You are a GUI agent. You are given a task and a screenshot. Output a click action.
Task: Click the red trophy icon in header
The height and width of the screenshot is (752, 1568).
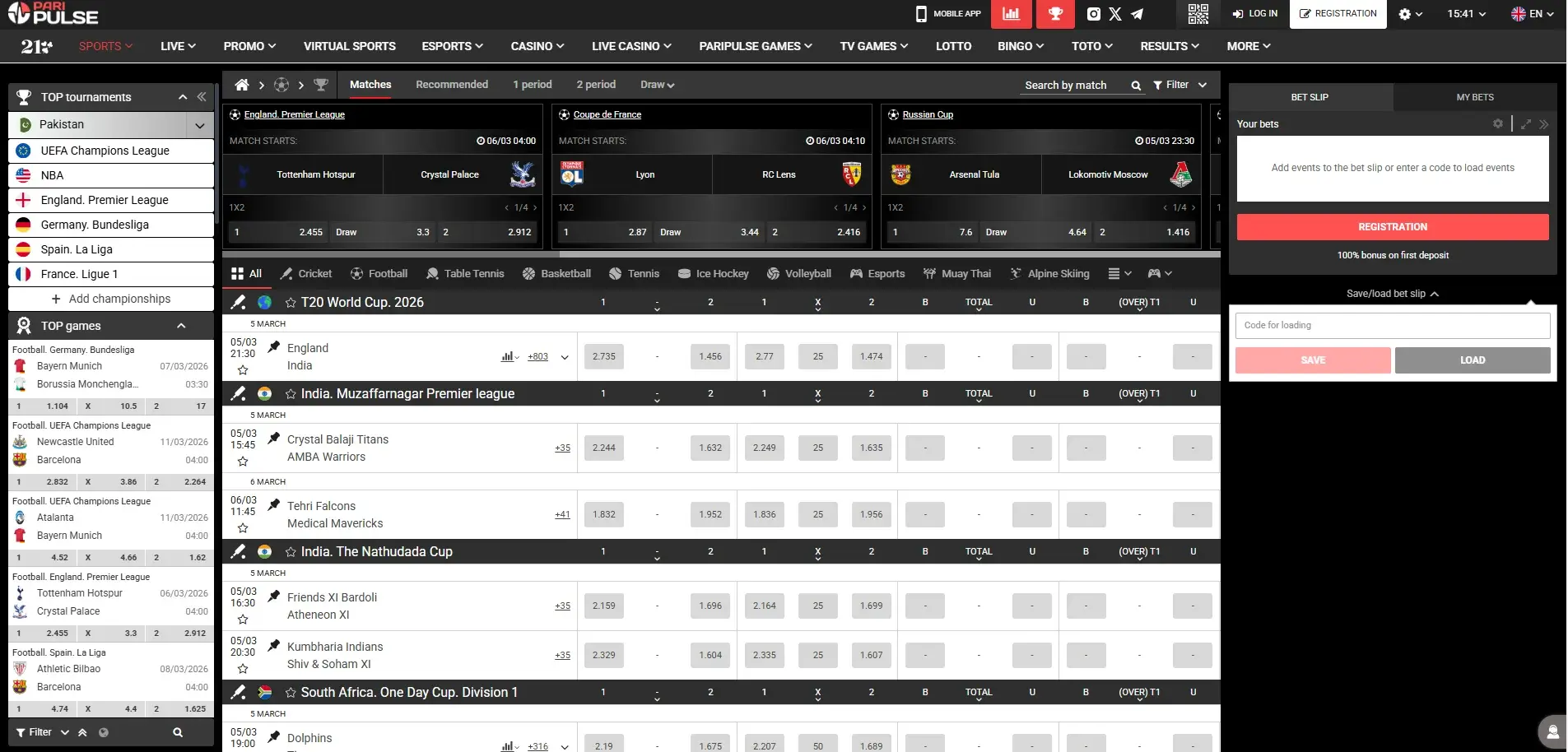point(1055,14)
